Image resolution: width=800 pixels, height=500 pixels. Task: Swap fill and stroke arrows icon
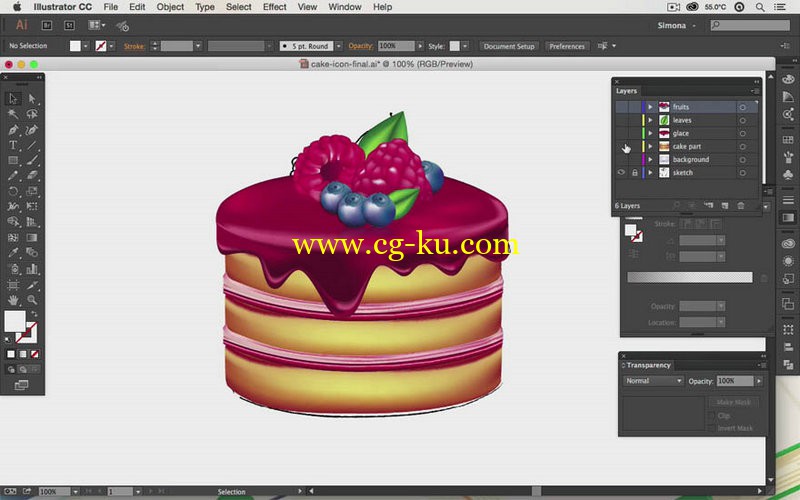[x=34, y=314]
